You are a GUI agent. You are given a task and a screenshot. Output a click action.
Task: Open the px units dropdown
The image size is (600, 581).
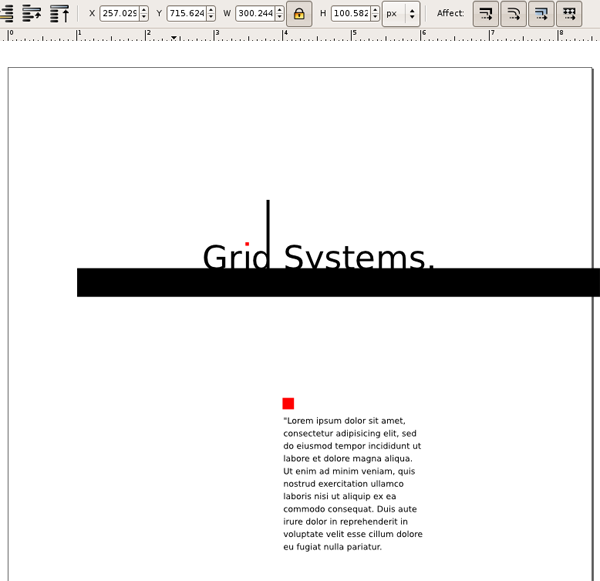[x=401, y=14]
